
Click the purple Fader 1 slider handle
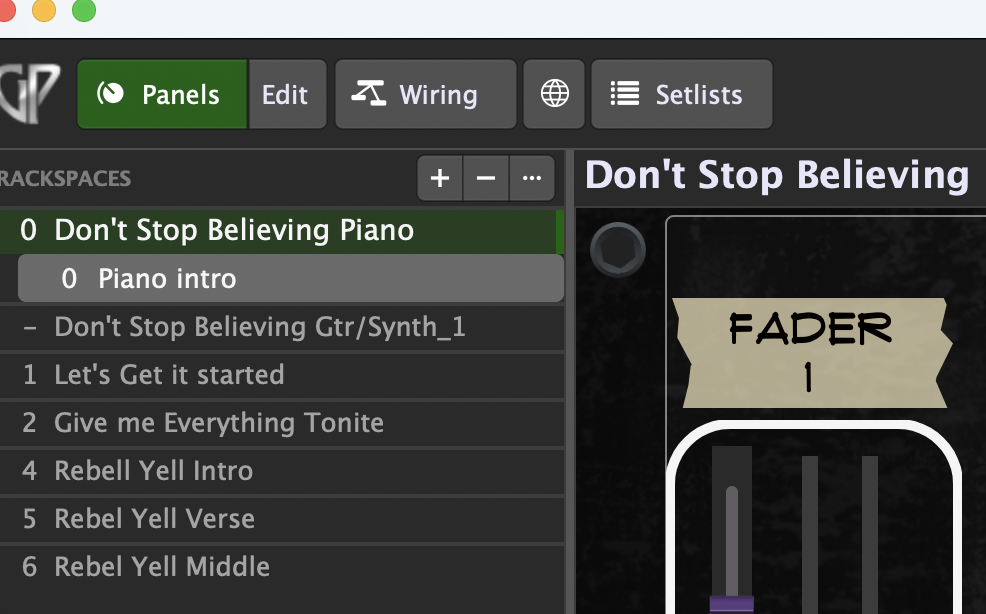(x=731, y=603)
